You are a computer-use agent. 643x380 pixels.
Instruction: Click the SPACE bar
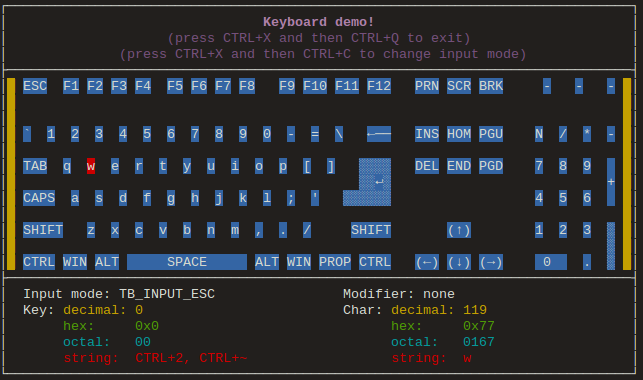pos(187,262)
